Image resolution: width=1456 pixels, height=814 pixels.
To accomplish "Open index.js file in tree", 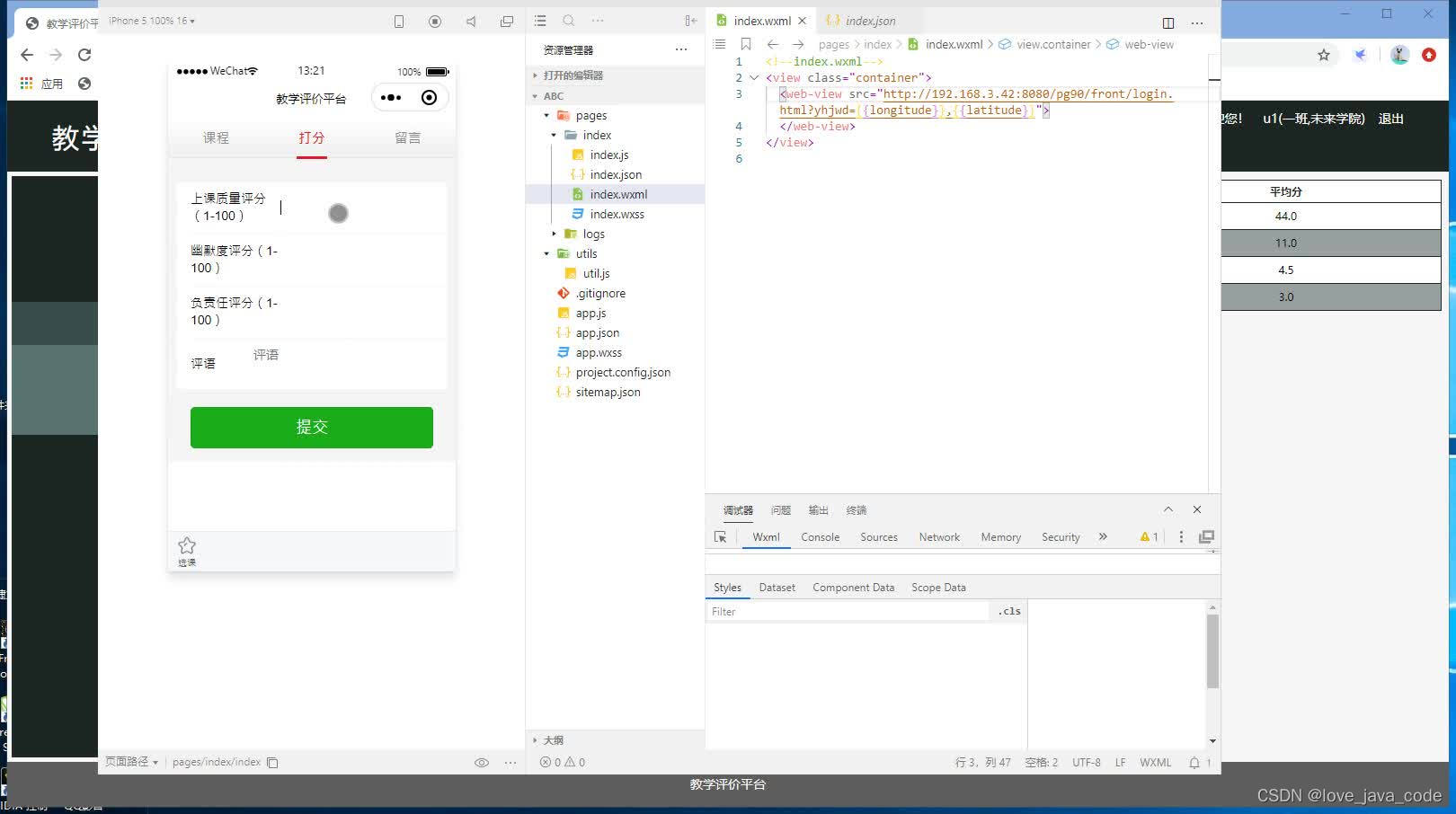I will tap(608, 155).
